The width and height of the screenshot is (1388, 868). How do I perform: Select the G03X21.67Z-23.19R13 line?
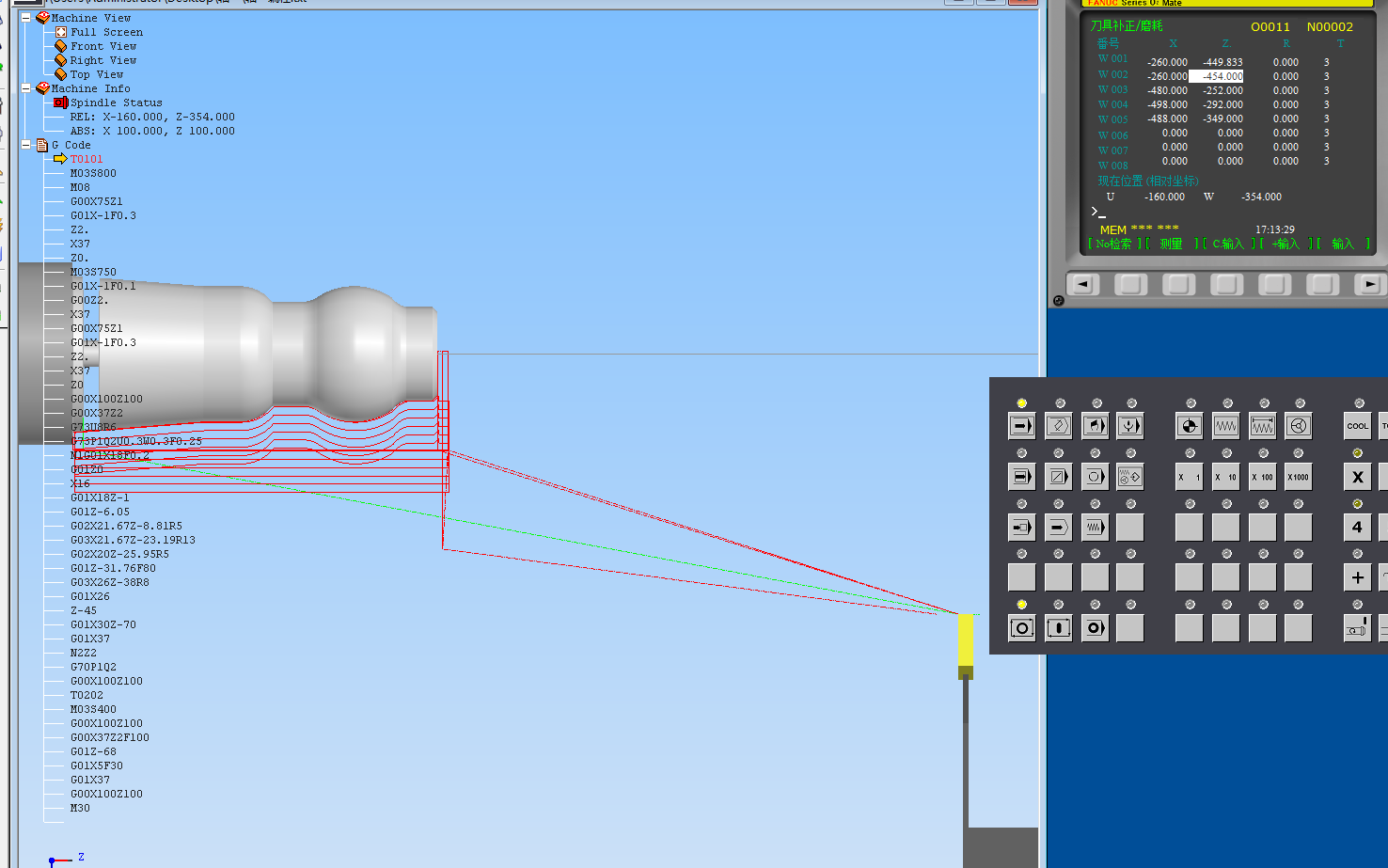pyautogui.click(x=133, y=540)
